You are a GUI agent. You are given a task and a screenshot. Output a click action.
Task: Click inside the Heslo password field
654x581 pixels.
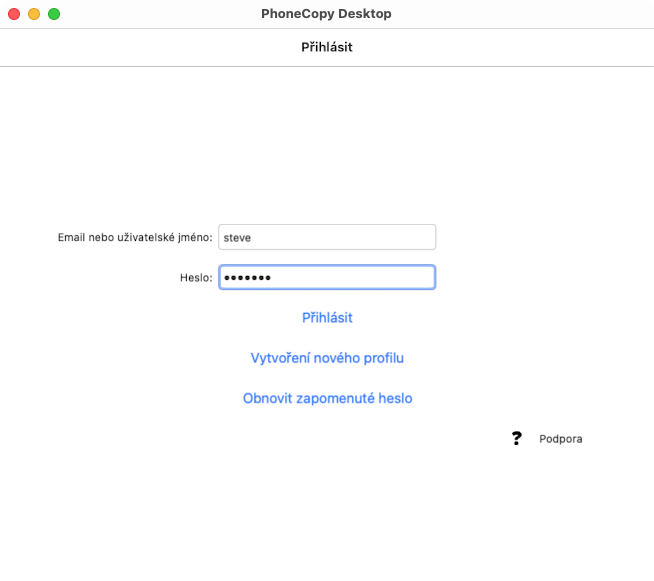(x=327, y=277)
